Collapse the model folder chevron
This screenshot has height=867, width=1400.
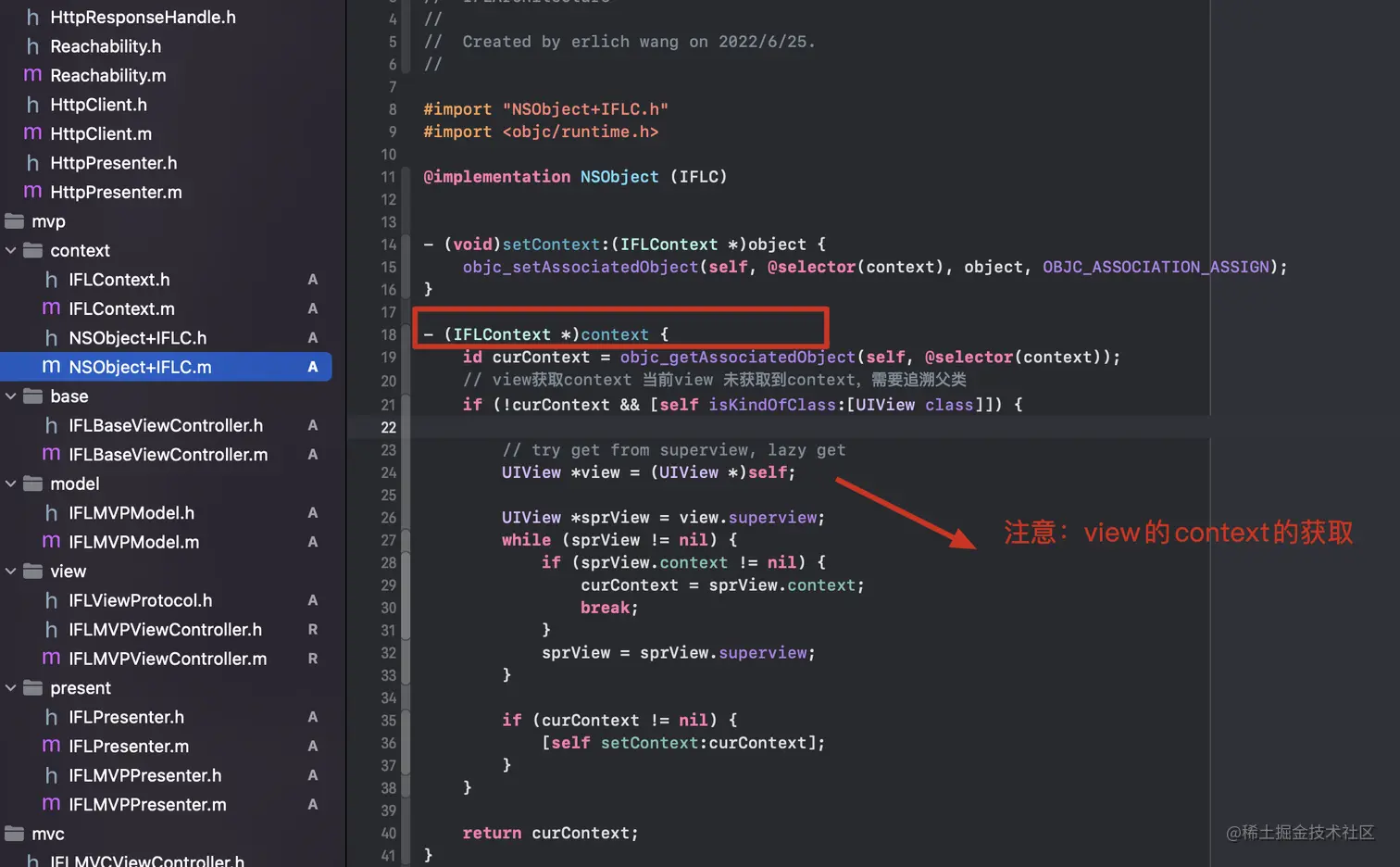tap(11, 484)
